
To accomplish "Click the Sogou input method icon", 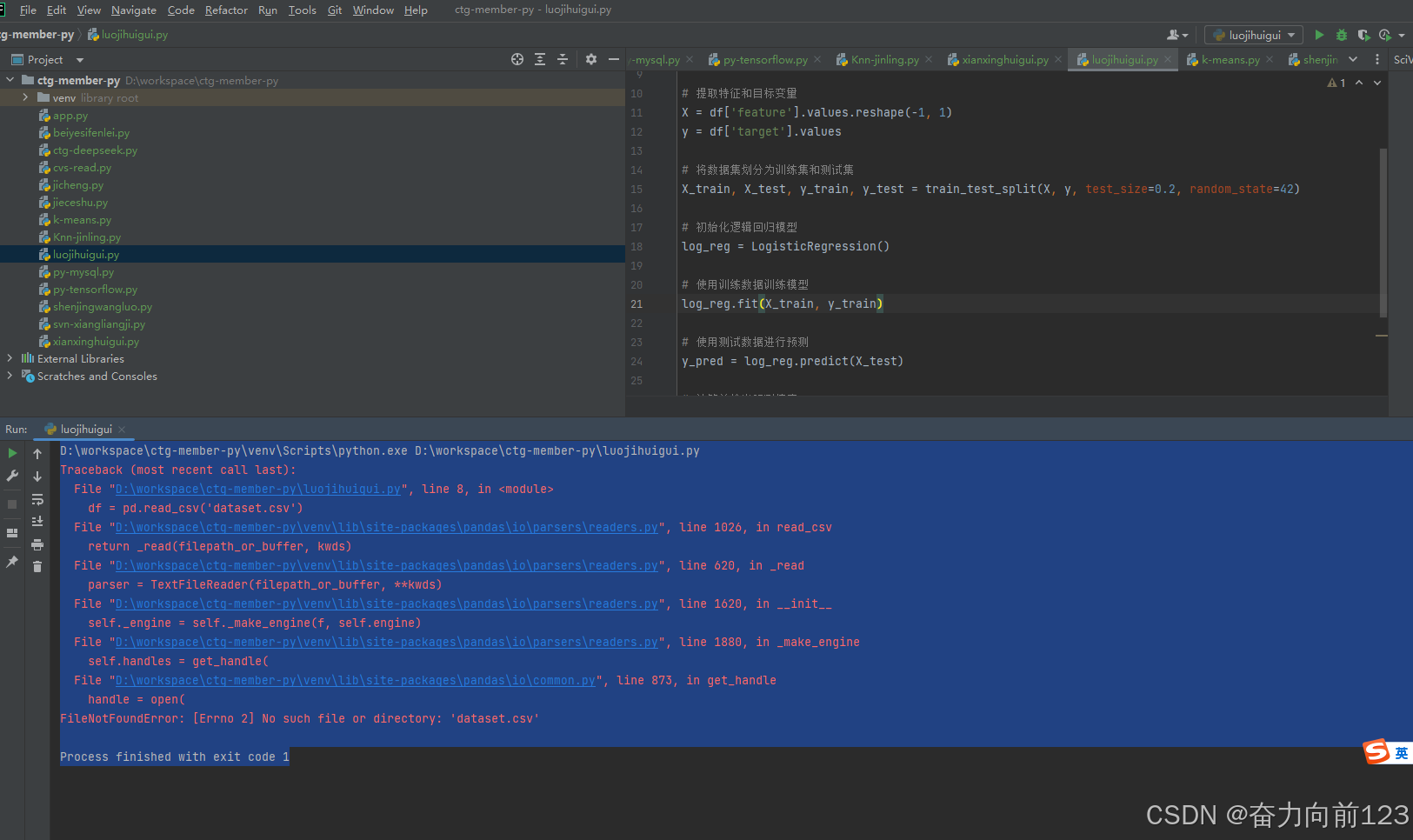I will coord(1376,751).
